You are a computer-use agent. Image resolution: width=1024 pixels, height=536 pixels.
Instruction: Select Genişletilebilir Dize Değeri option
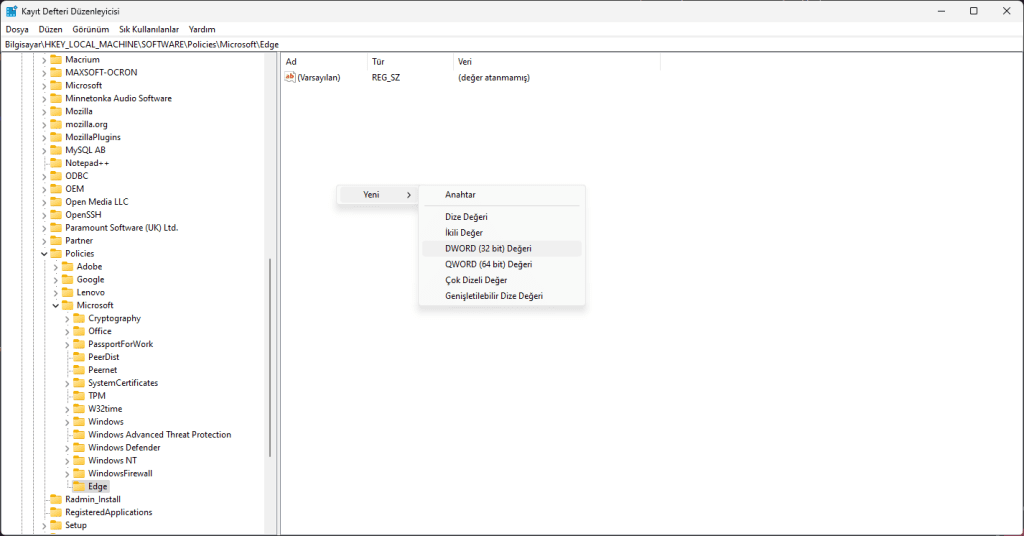[x=502, y=296]
